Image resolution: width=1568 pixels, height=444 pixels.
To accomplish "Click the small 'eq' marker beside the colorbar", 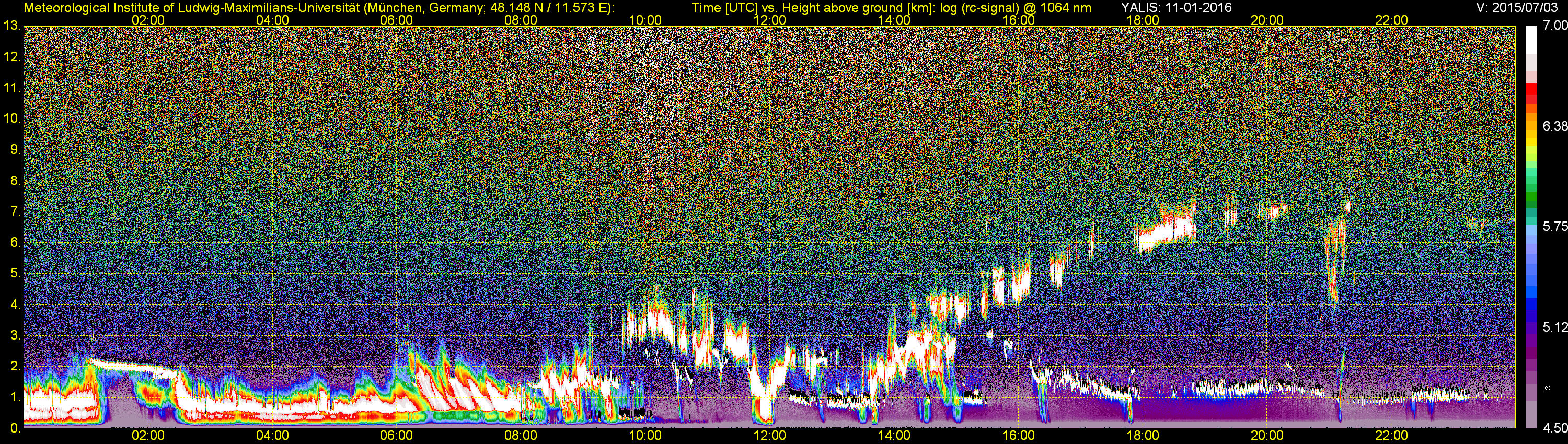I will pos(1548,388).
